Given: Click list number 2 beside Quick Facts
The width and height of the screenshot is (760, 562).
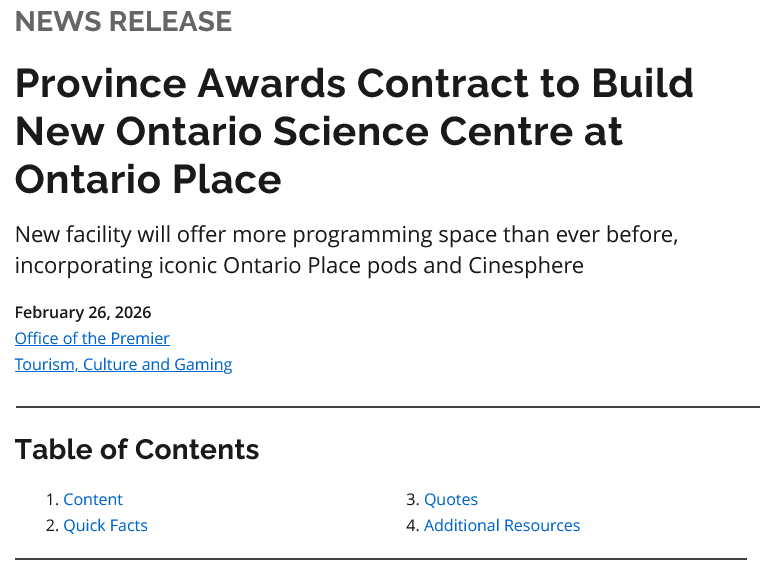Looking at the screenshot, I should pyautogui.click(x=51, y=525).
